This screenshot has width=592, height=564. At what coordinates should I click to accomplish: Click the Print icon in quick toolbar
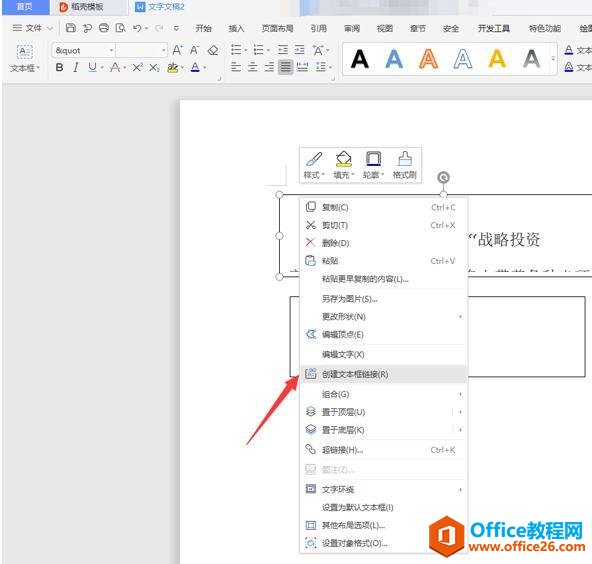[104, 28]
